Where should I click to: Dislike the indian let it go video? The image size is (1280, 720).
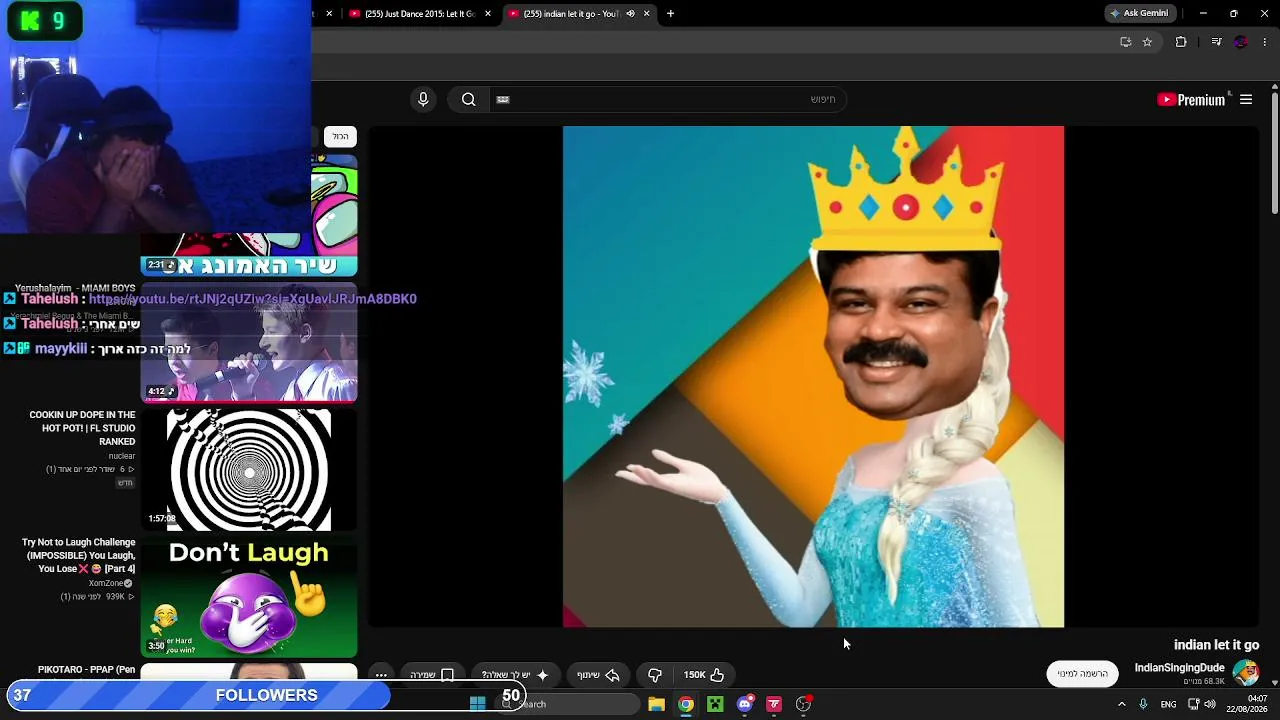coord(655,675)
